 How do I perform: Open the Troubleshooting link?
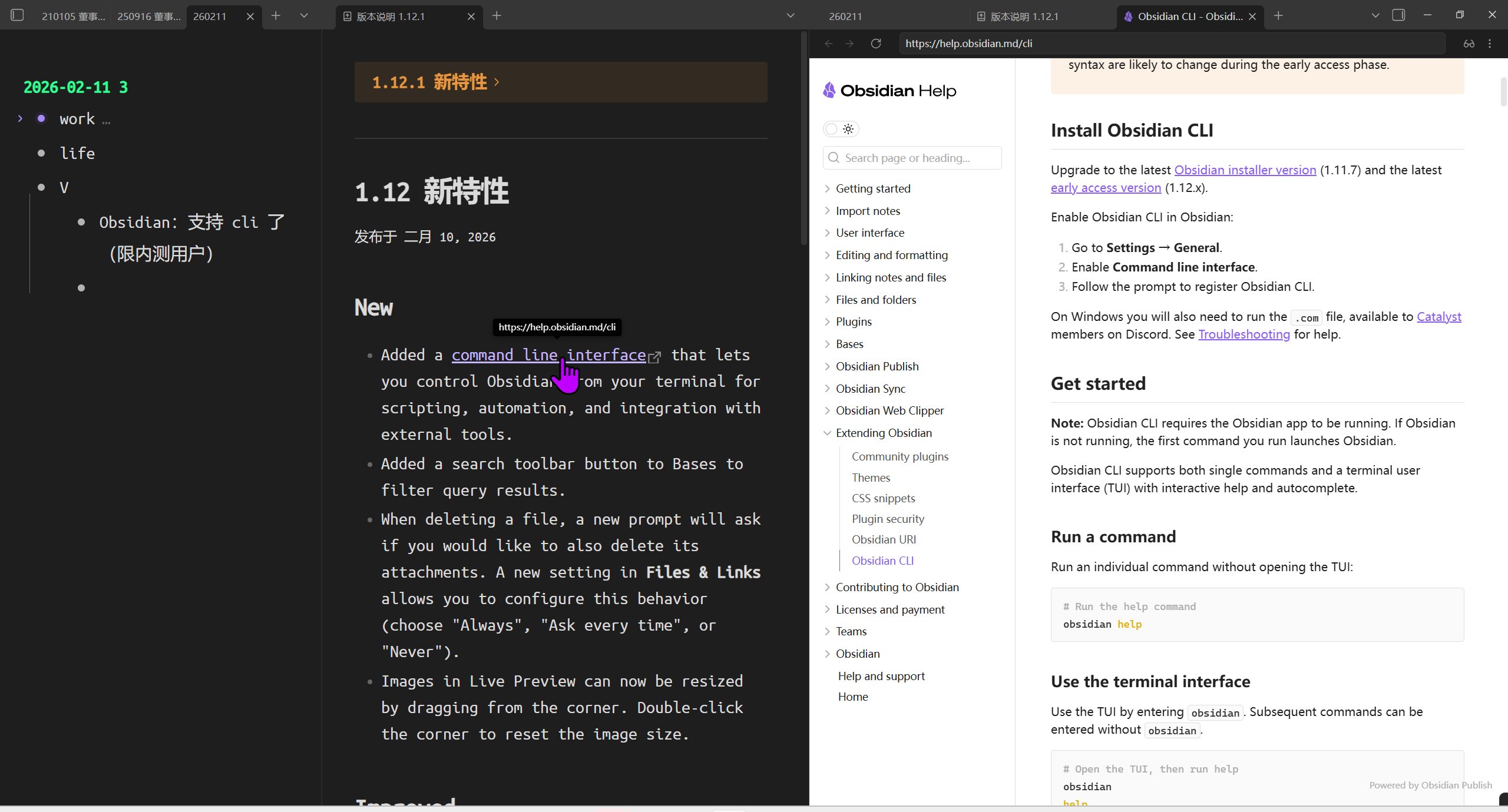[1244, 334]
